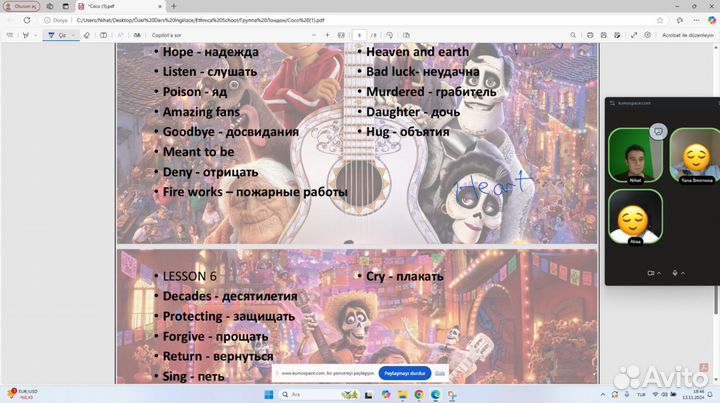
Task: Refresh the page with reload icon
Action: [29, 19]
